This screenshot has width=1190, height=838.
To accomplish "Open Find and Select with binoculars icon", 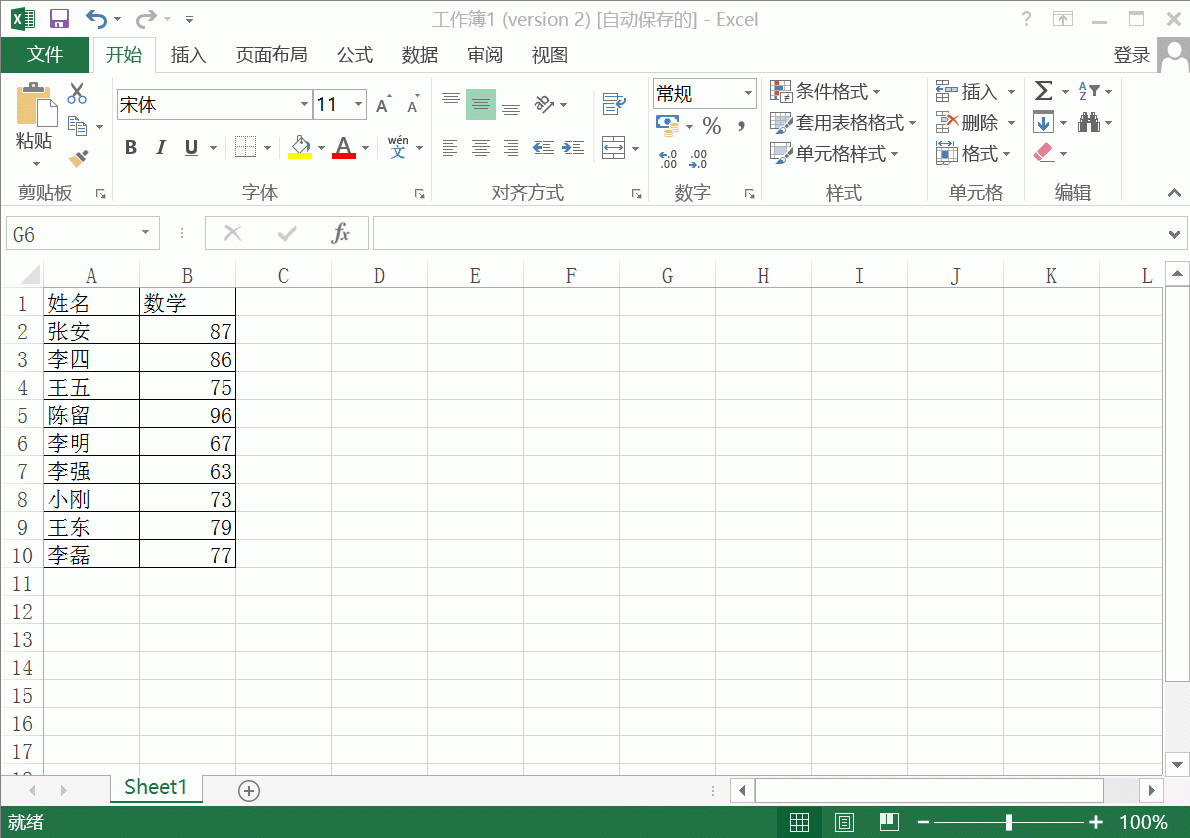I will pyautogui.click(x=1087, y=121).
